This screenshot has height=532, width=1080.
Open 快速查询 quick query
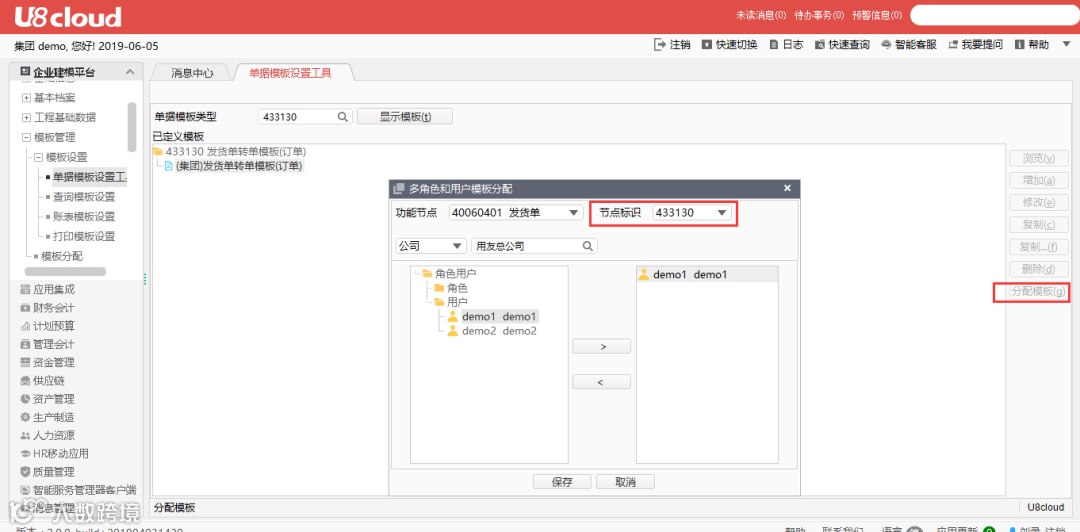click(842, 45)
